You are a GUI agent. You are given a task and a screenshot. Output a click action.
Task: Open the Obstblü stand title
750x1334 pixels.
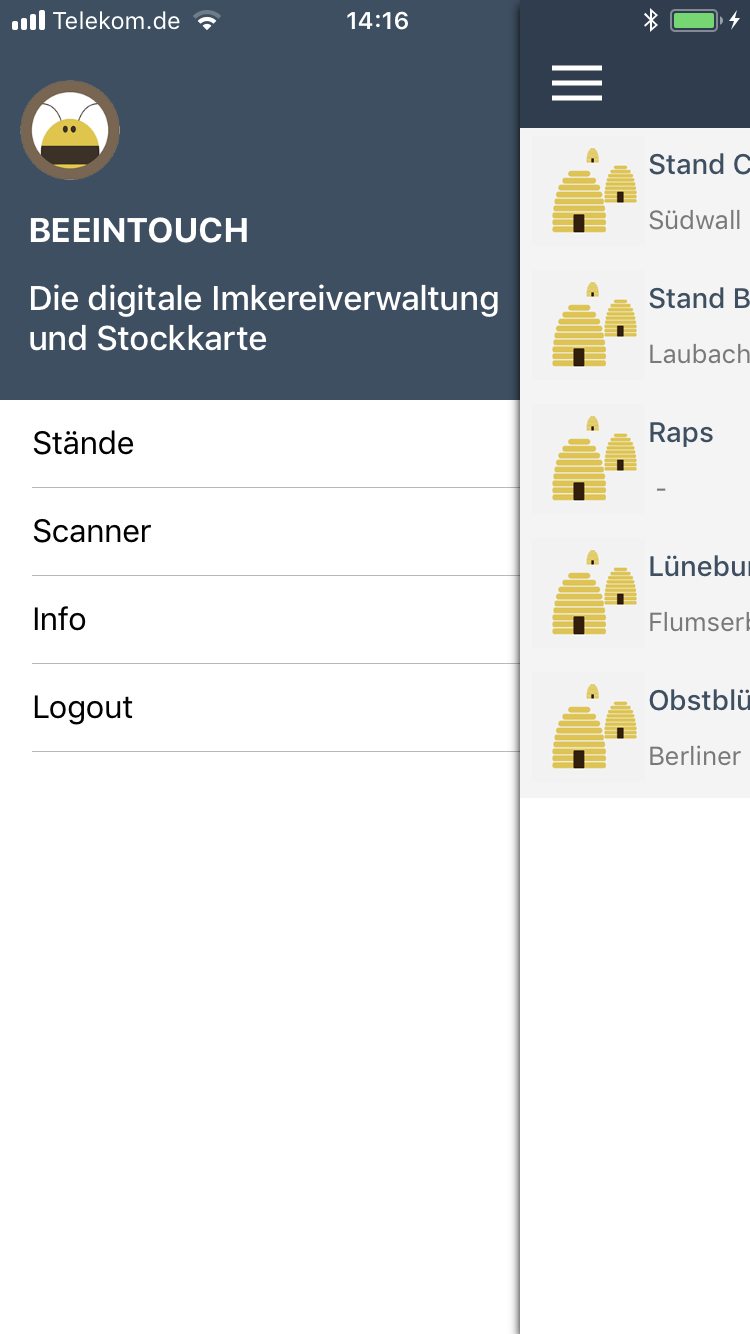click(x=699, y=700)
